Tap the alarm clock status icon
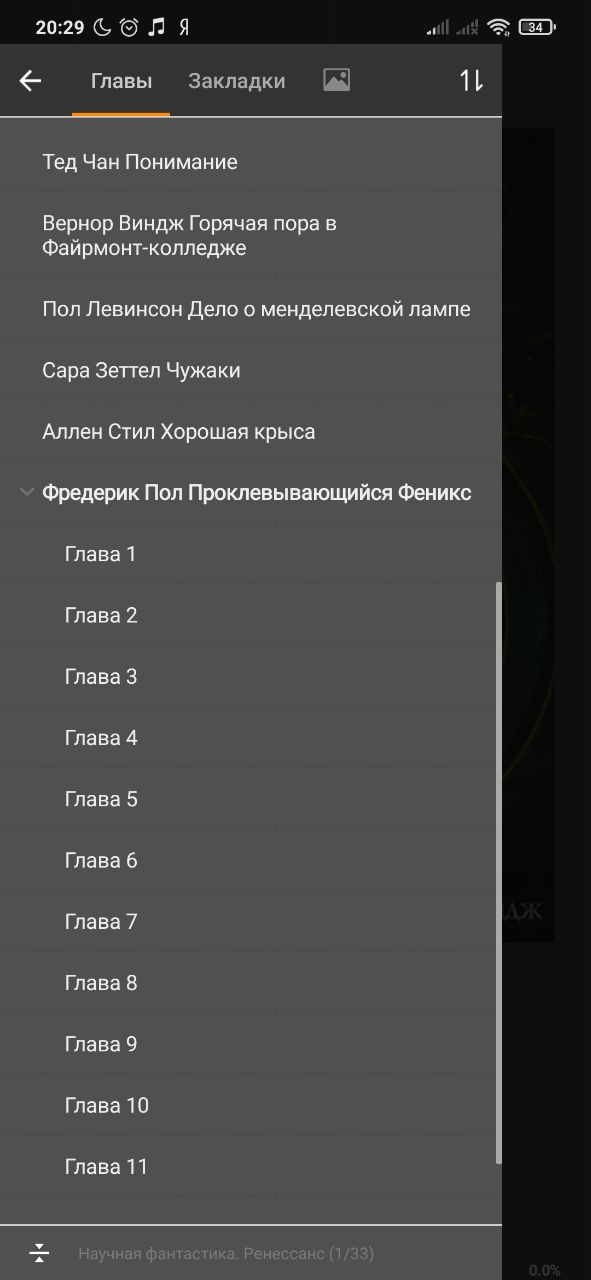 click(x=128, y=28)
